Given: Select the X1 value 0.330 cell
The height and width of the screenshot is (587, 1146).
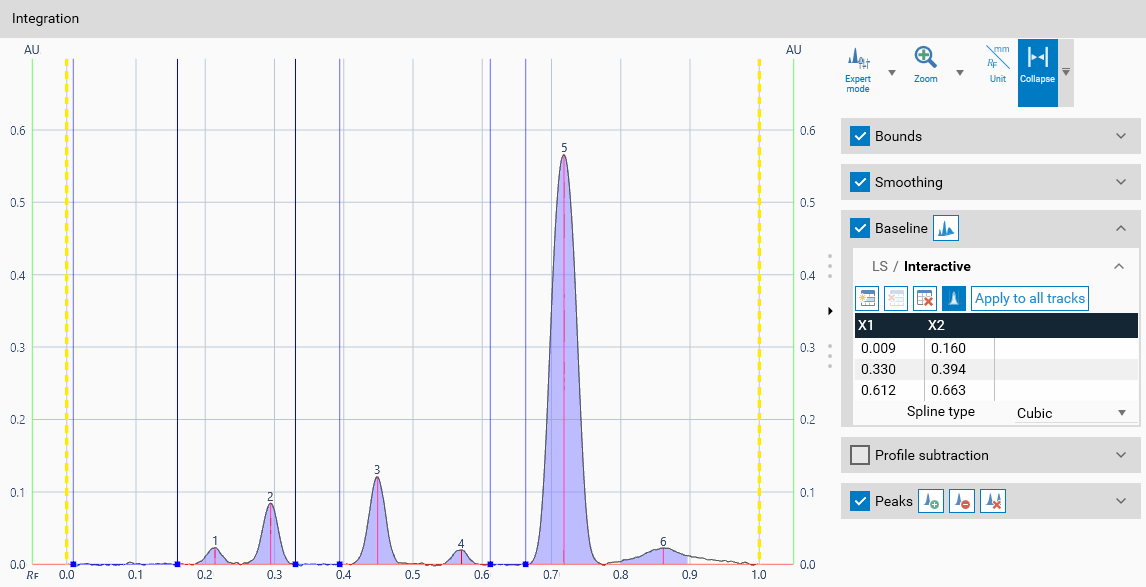Looking at the screenshot, I should pos(888,369).
